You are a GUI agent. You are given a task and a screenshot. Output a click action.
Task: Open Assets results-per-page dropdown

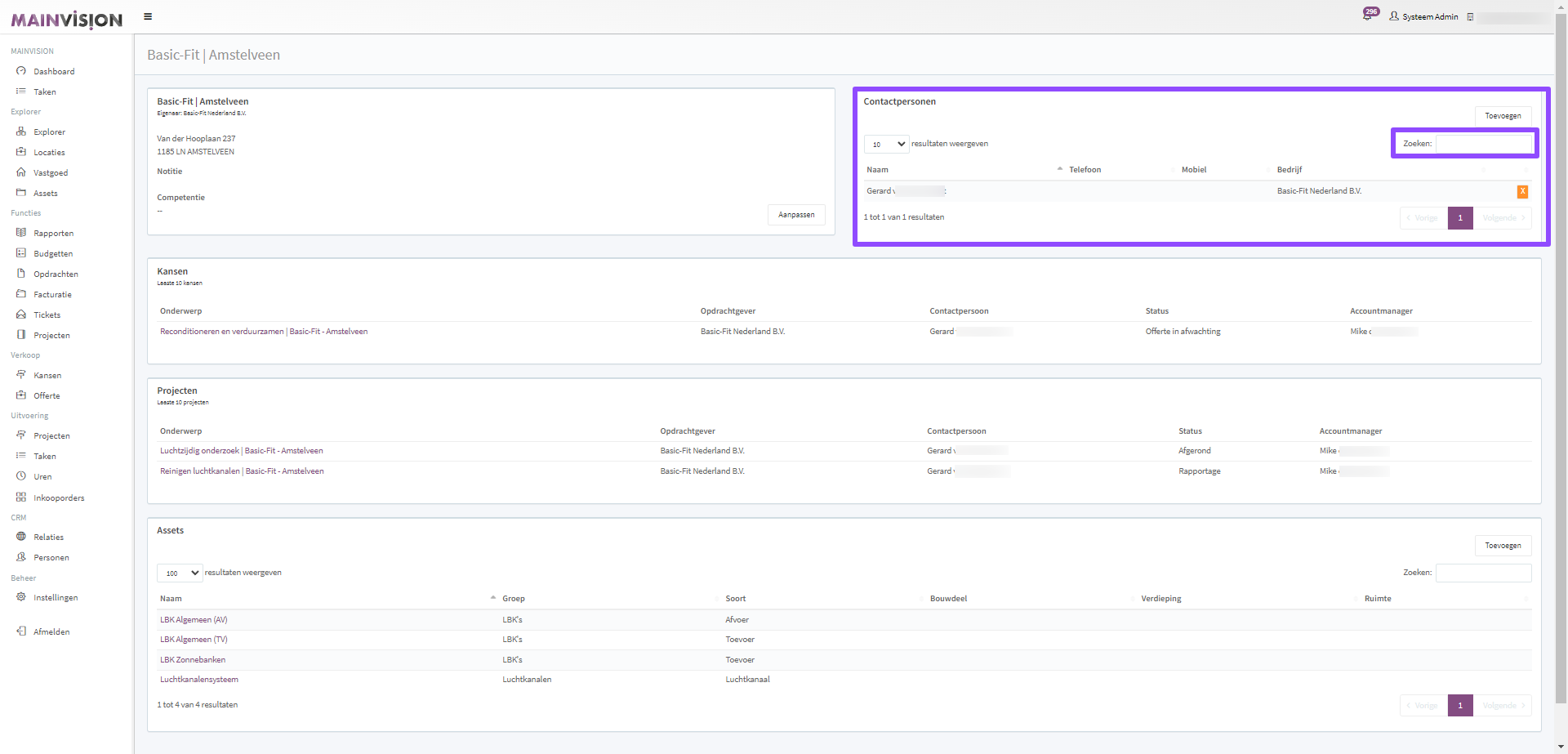(180, 573)
